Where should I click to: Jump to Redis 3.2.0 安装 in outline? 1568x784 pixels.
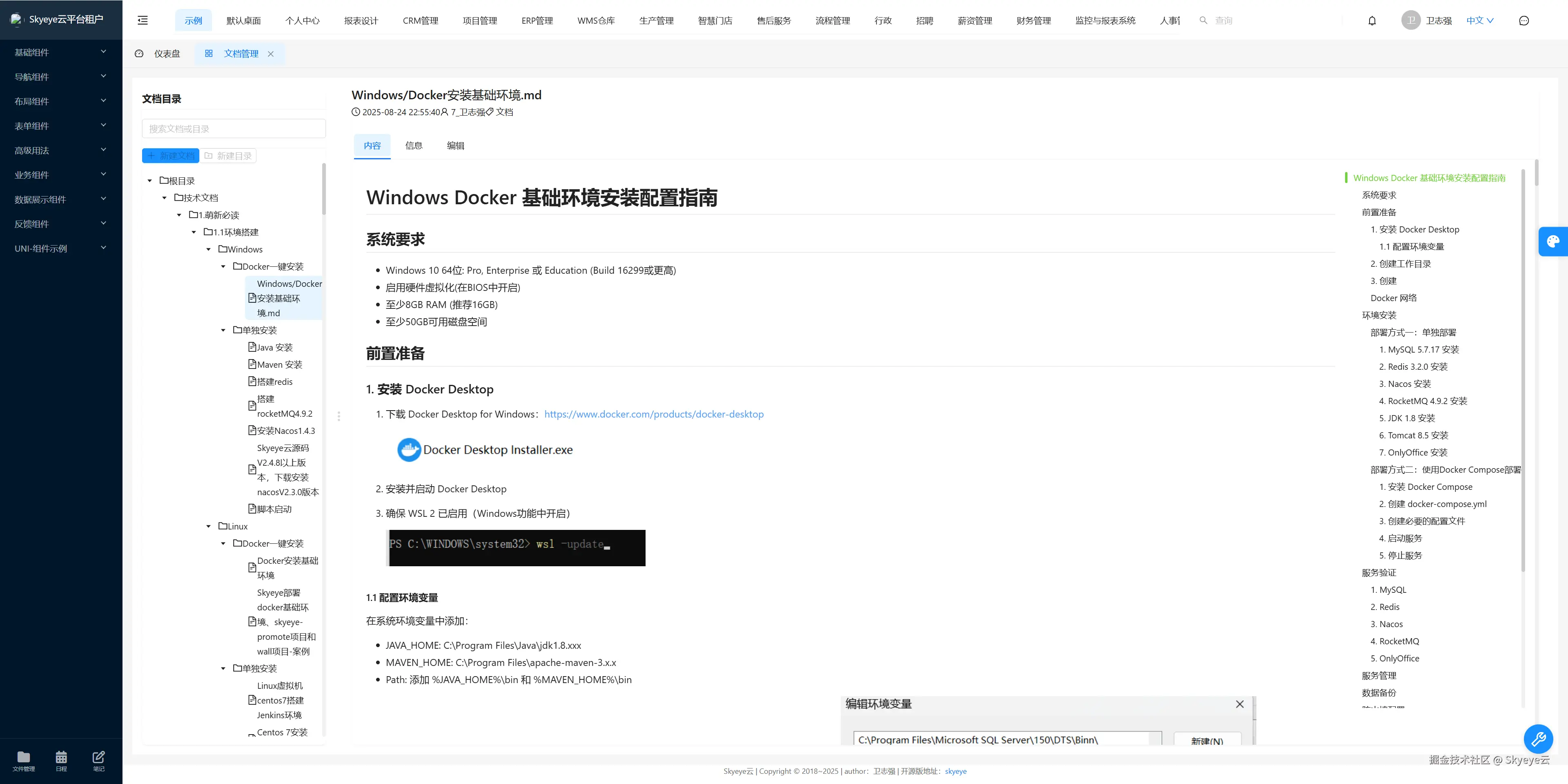[1413, 367]
